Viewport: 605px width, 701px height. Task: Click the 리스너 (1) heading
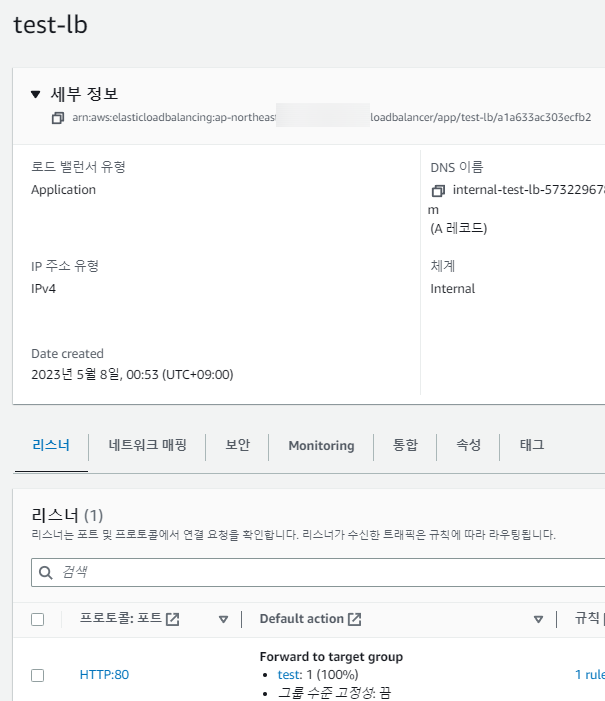pos(67,515)
